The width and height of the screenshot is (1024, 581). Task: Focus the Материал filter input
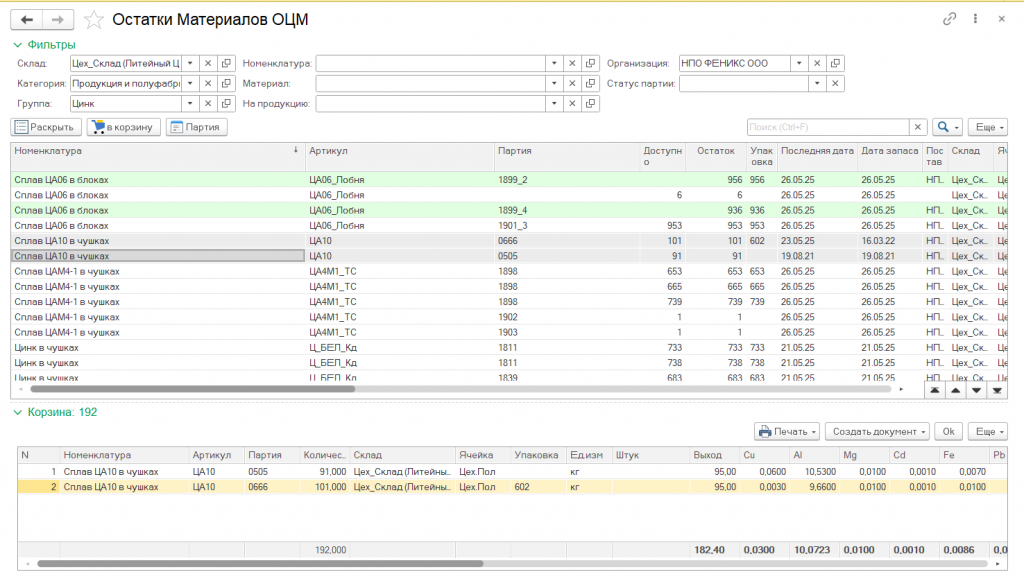(431, 84)
